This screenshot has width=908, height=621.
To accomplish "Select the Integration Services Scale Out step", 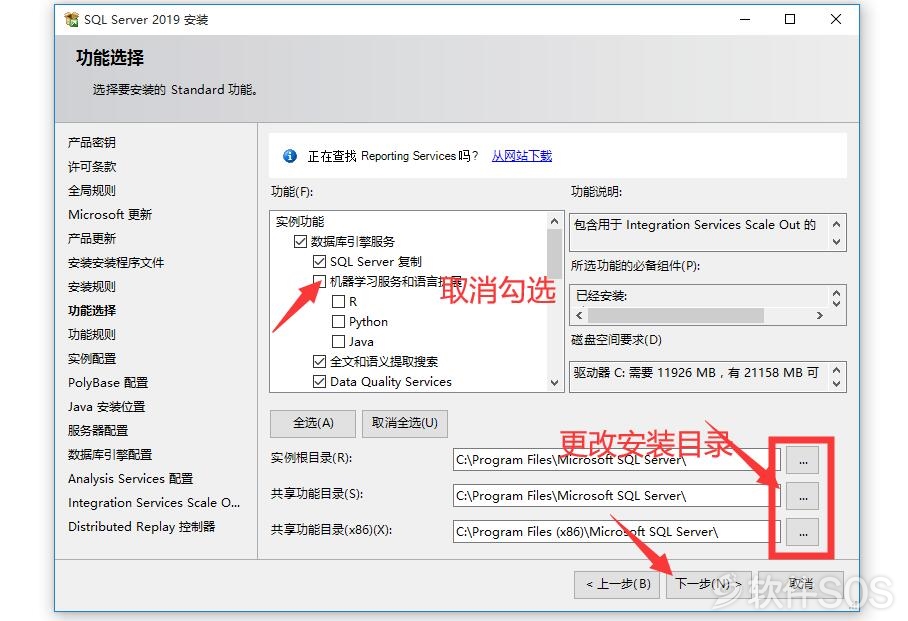I will click(x=153, y=503).
